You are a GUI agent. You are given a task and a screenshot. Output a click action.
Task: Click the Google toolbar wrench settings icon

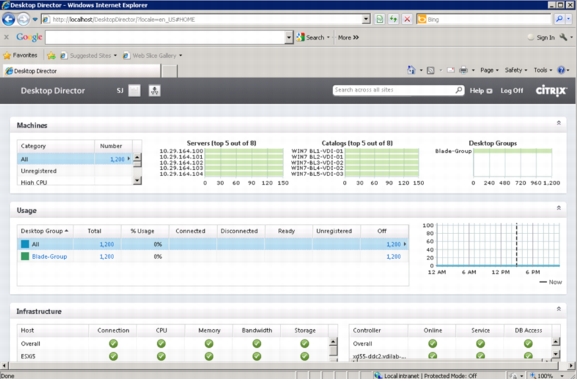click(563, 37)
